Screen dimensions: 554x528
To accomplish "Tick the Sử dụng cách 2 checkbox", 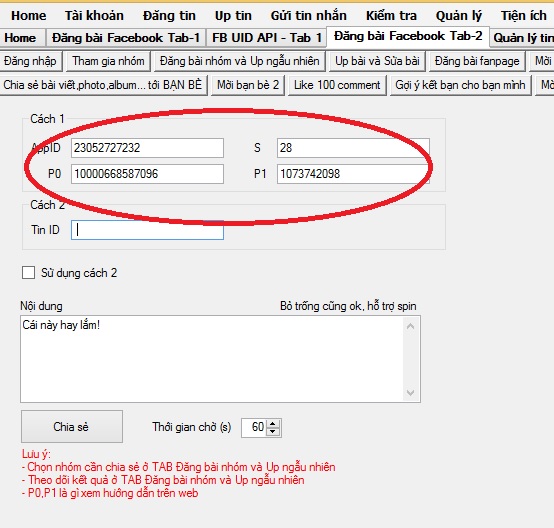I will (x=28, y=273).
